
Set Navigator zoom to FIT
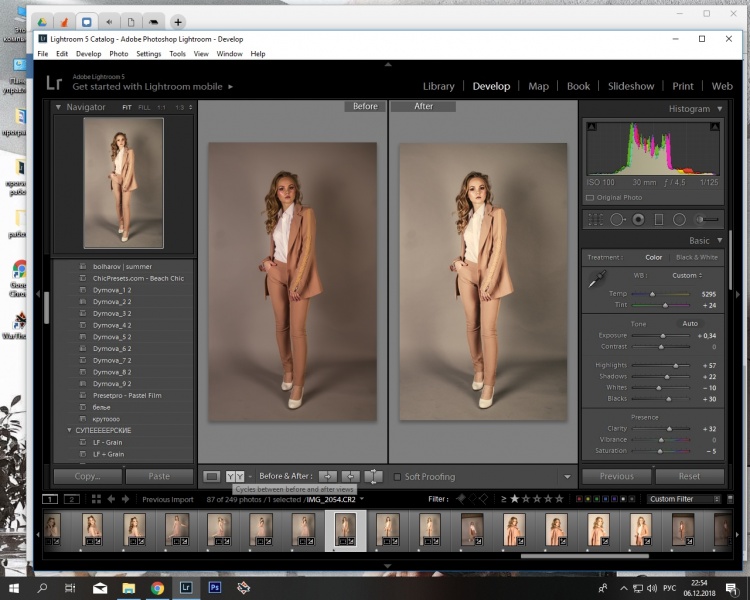coord(126,108)
